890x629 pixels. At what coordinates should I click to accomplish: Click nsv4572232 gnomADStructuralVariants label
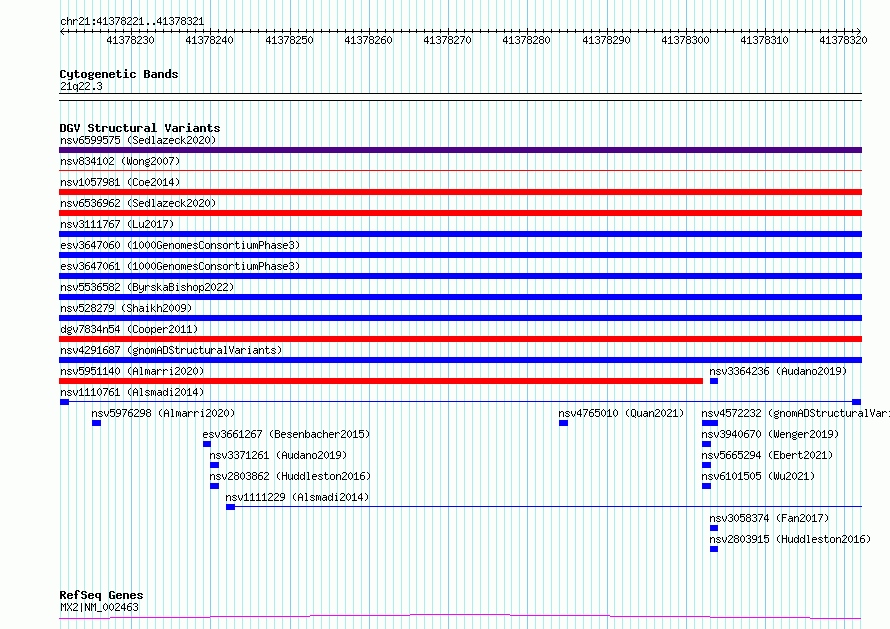click(795, 413)
